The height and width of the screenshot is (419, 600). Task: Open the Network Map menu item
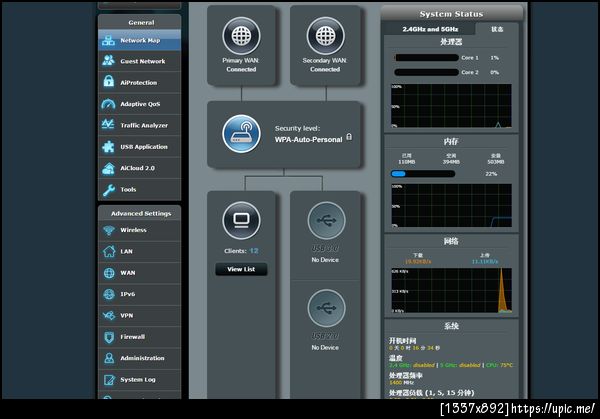[x=139, y=40]
